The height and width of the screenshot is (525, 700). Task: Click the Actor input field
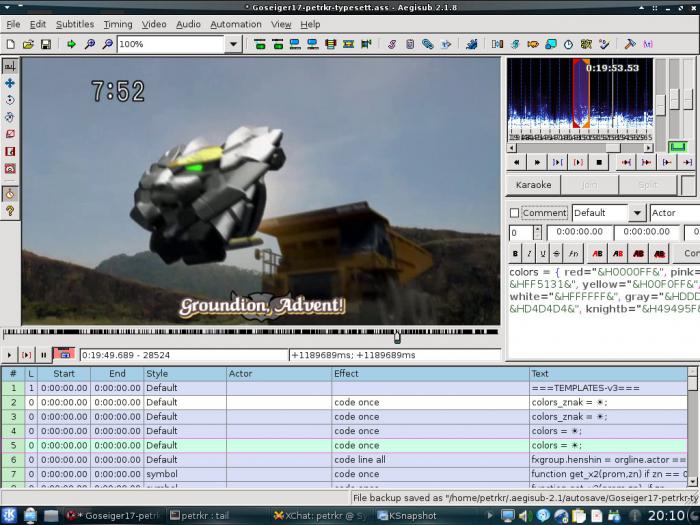pyautogui.click(x=675, y=213)
